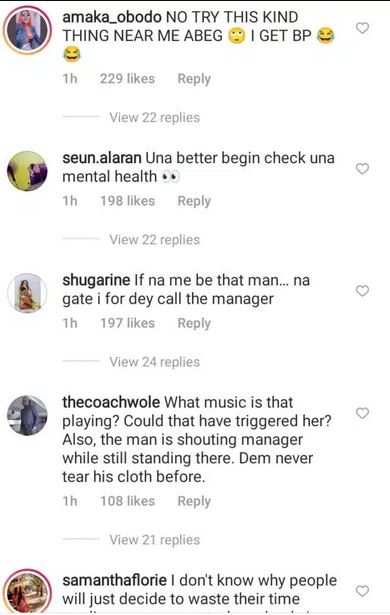Screen dimensions: 390x615
Task: Expand 22 replies under seun.alaran's comment
Action: tap(155, 240)
